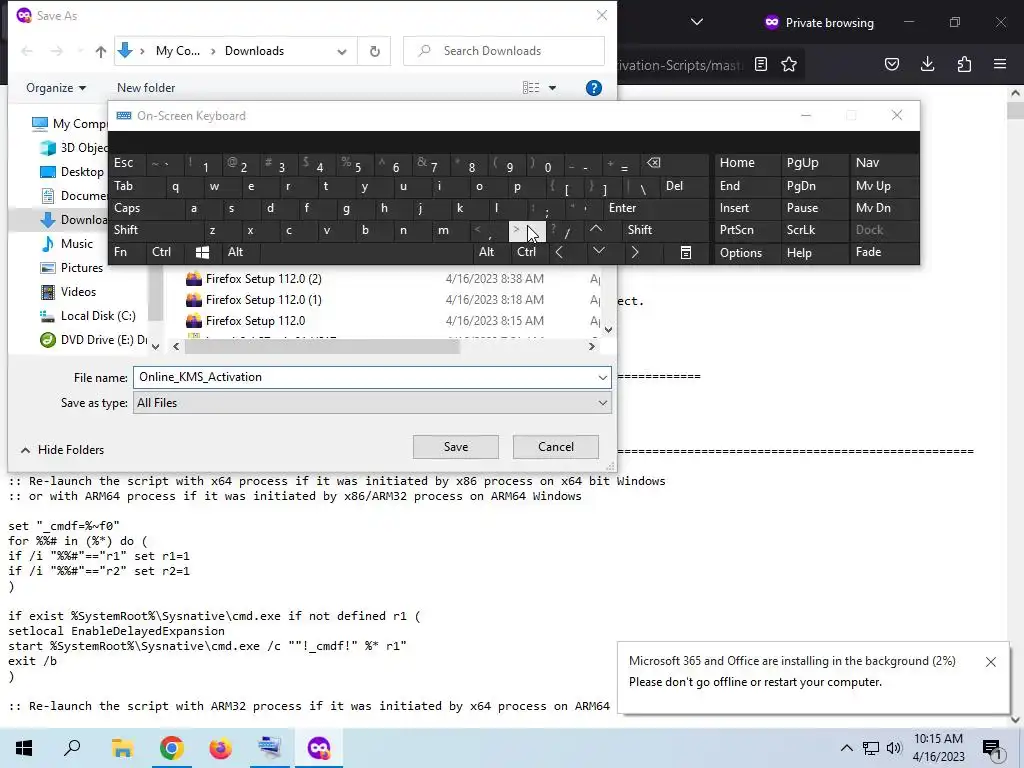
Task: Open the Save As help icon
Action: pos(594,88)
